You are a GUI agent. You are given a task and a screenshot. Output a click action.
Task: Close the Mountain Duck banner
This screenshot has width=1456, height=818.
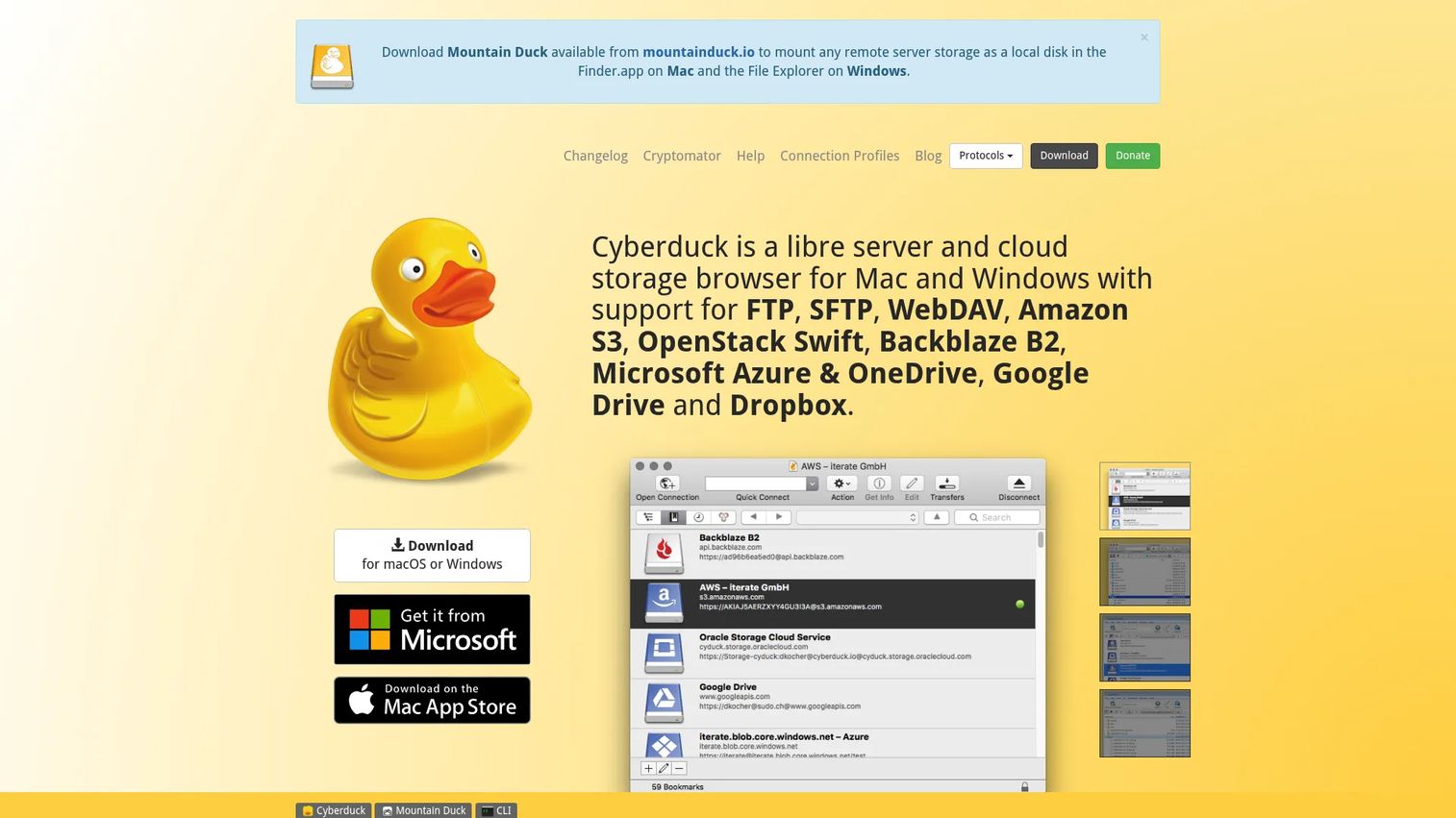coord(1144,37)
